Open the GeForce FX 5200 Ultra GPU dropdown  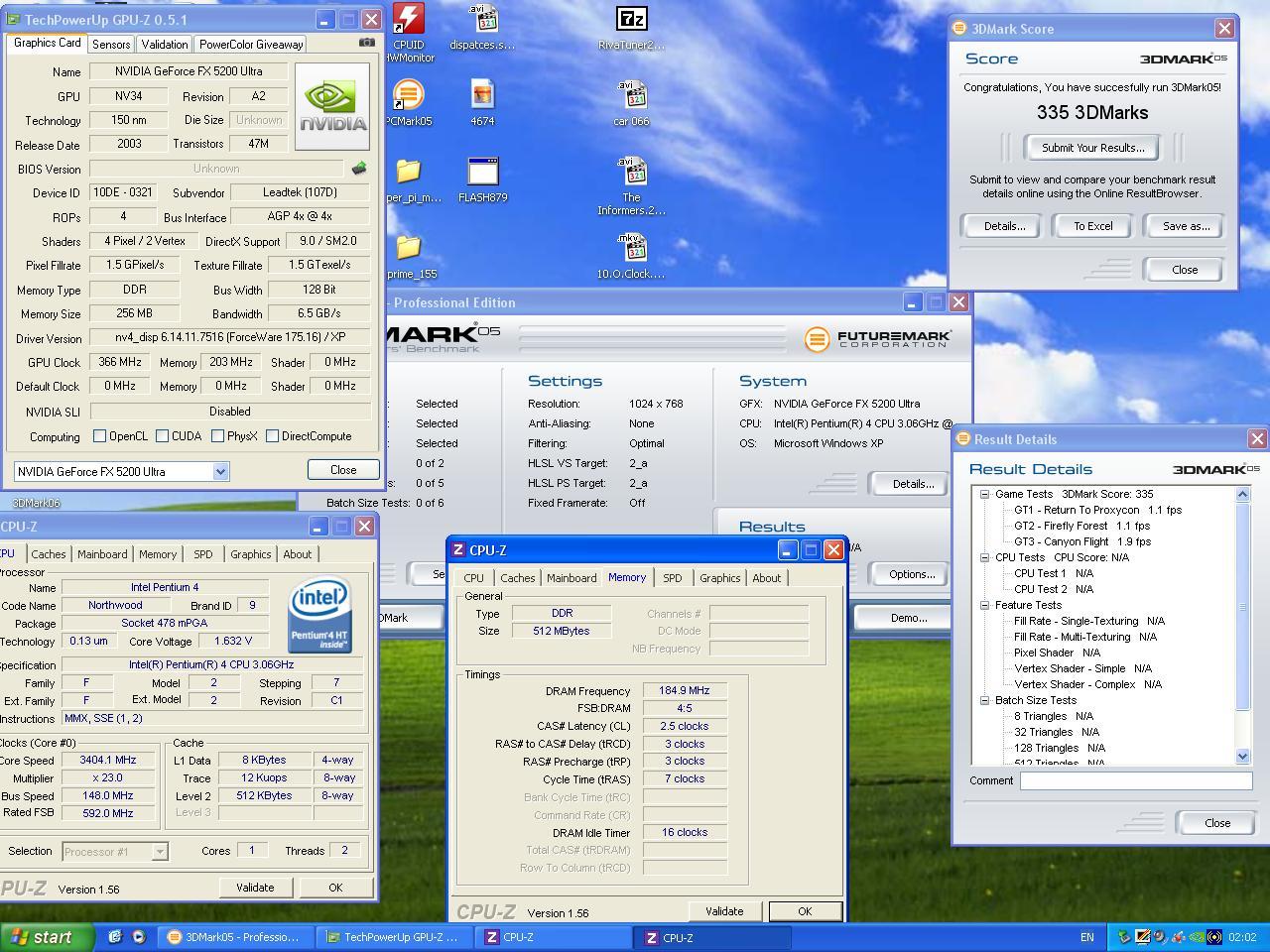pyautogui.click(x=221, y=472)
